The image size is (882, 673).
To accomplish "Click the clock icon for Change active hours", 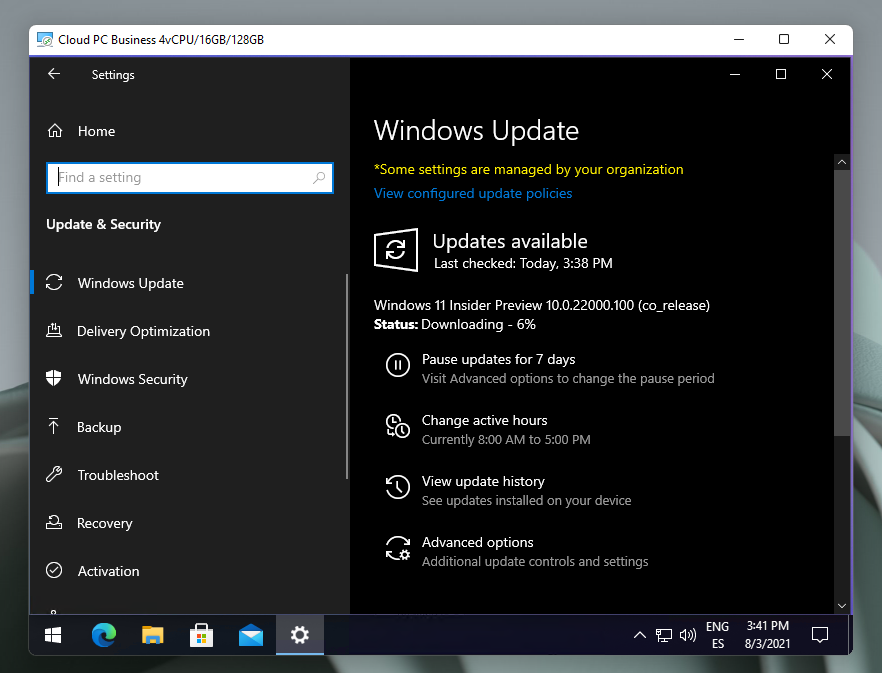I will pos(398,426).
